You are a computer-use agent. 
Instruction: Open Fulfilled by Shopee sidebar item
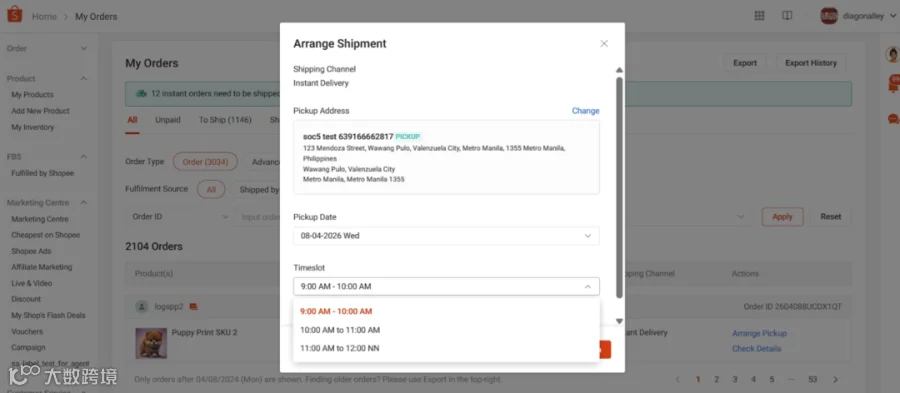pyautogui.click(x=42, y=173)
